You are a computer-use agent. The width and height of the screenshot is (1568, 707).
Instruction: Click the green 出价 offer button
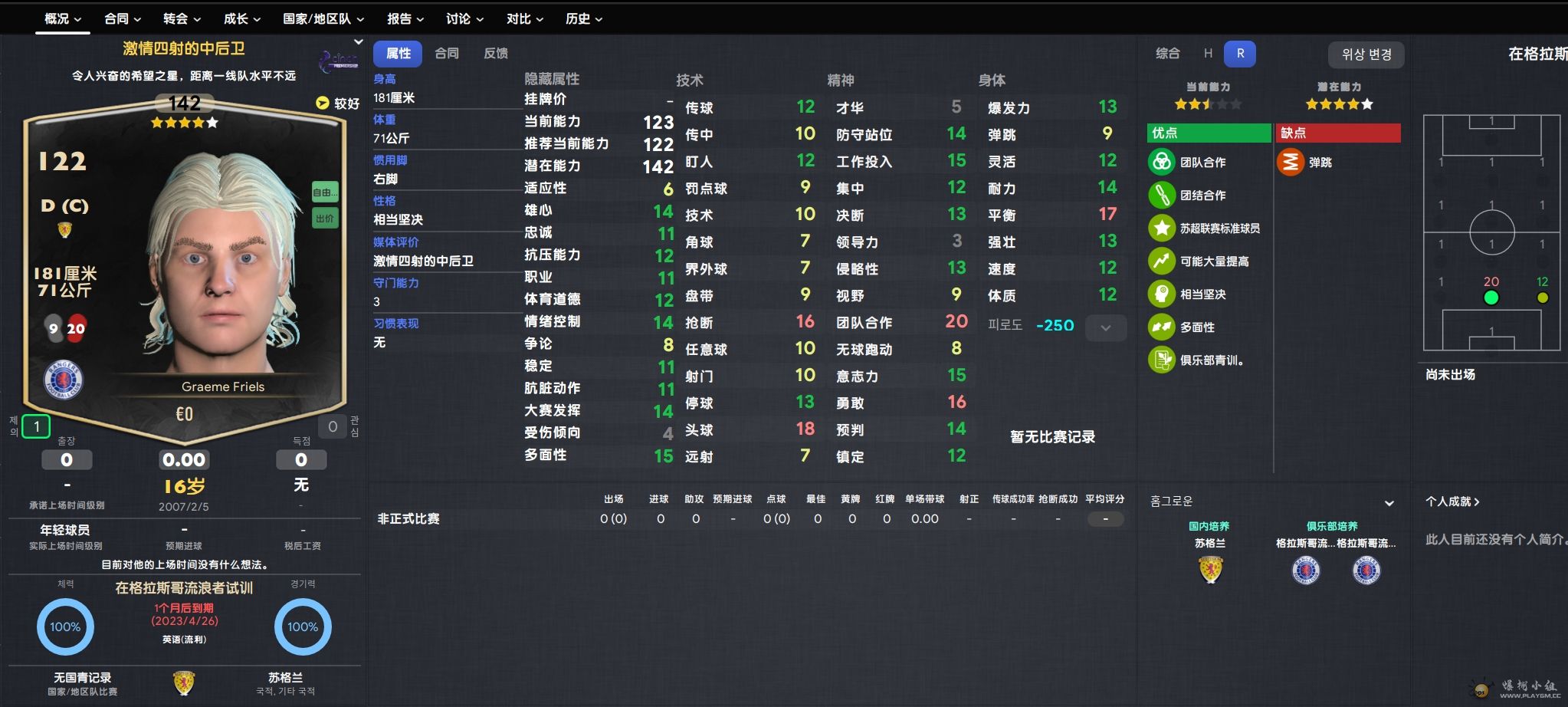coord(325,219)
